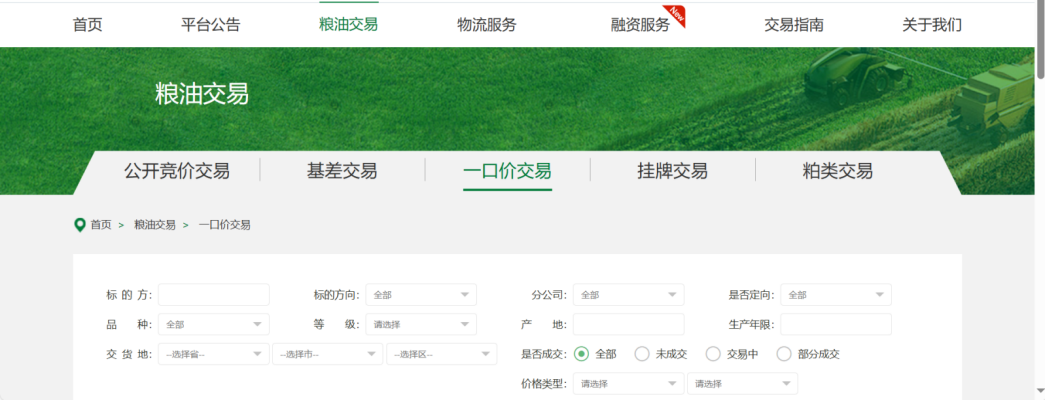
Task: Open the 物流服务 menu item
Action: 487,25
